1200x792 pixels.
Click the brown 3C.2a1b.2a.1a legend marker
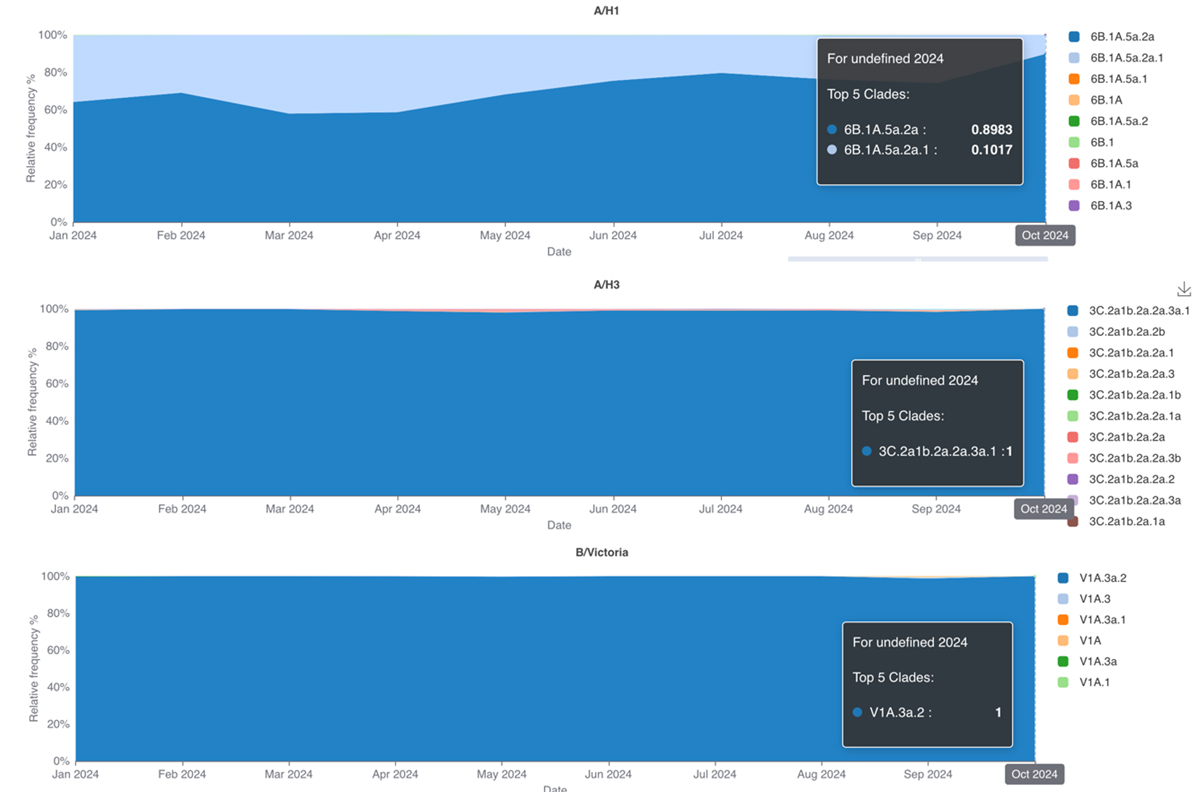[1073, 521]
